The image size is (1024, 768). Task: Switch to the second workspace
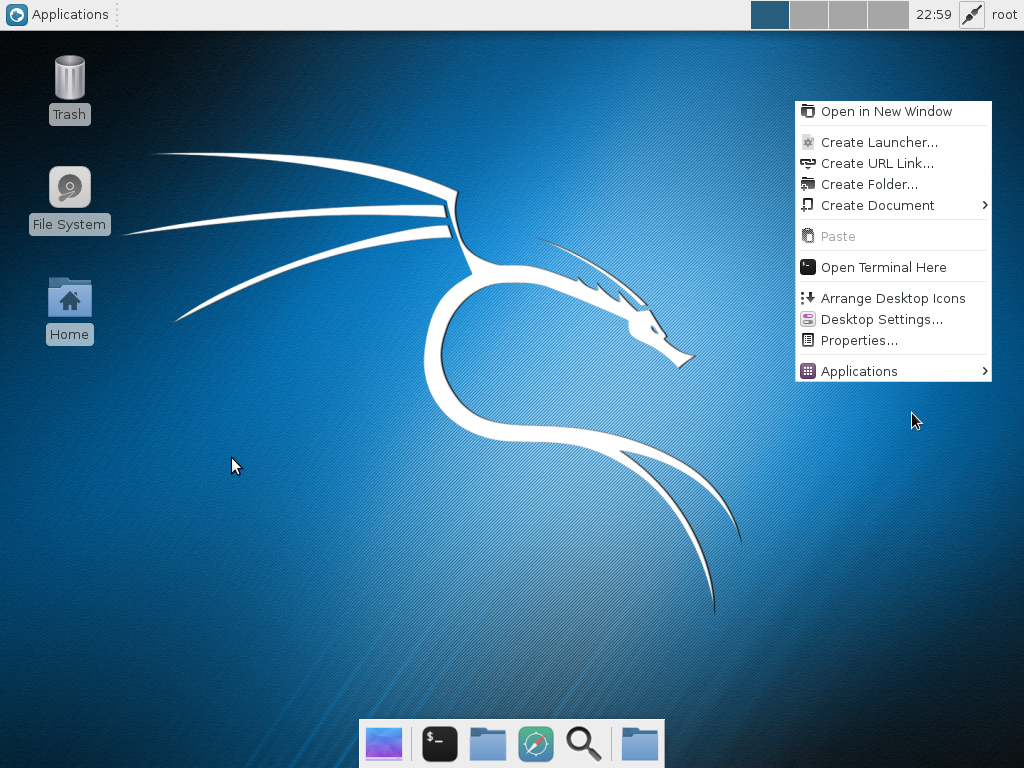(808, 14)
